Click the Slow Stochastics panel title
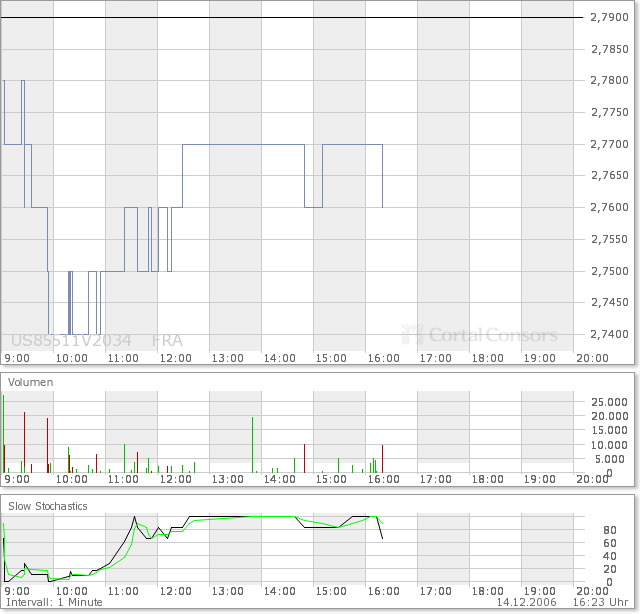The image size is (640, 614). [48, 506]
